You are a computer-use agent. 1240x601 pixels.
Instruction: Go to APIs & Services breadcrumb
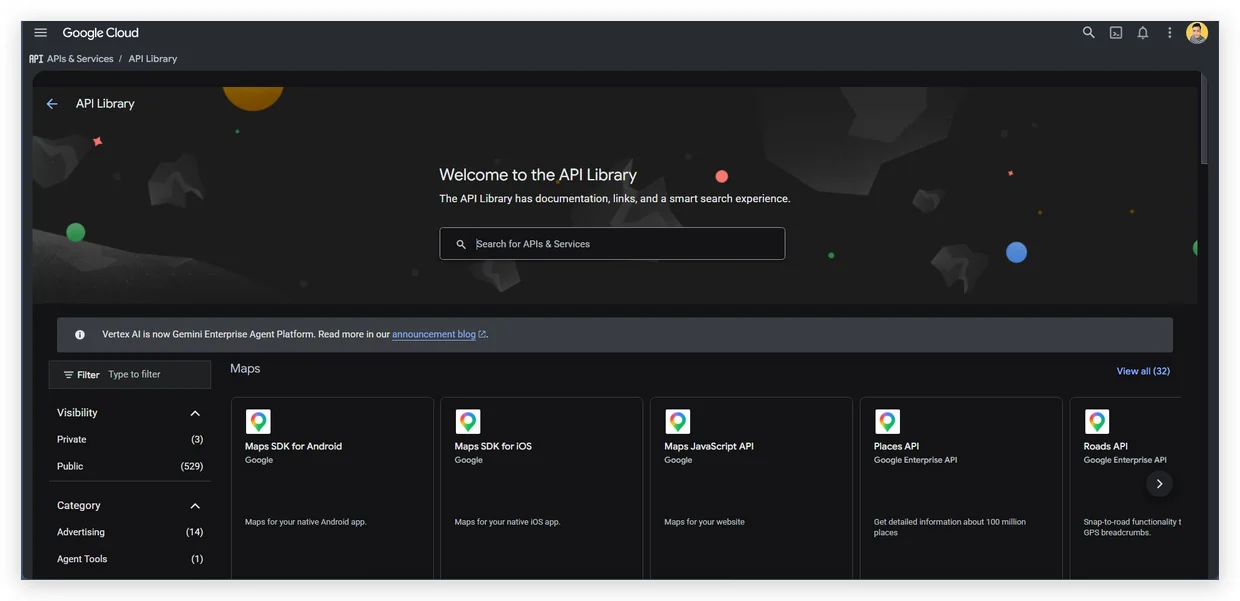pyautogui.click(x=80, y=59)
